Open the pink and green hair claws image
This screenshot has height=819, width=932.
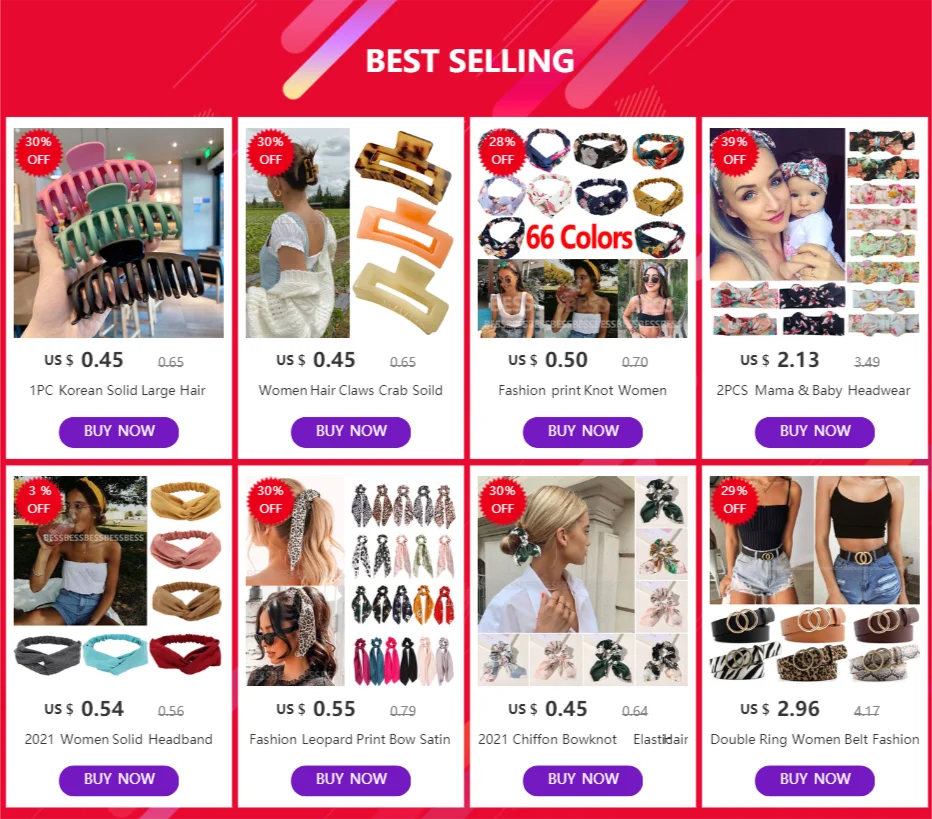pos(119,233)
